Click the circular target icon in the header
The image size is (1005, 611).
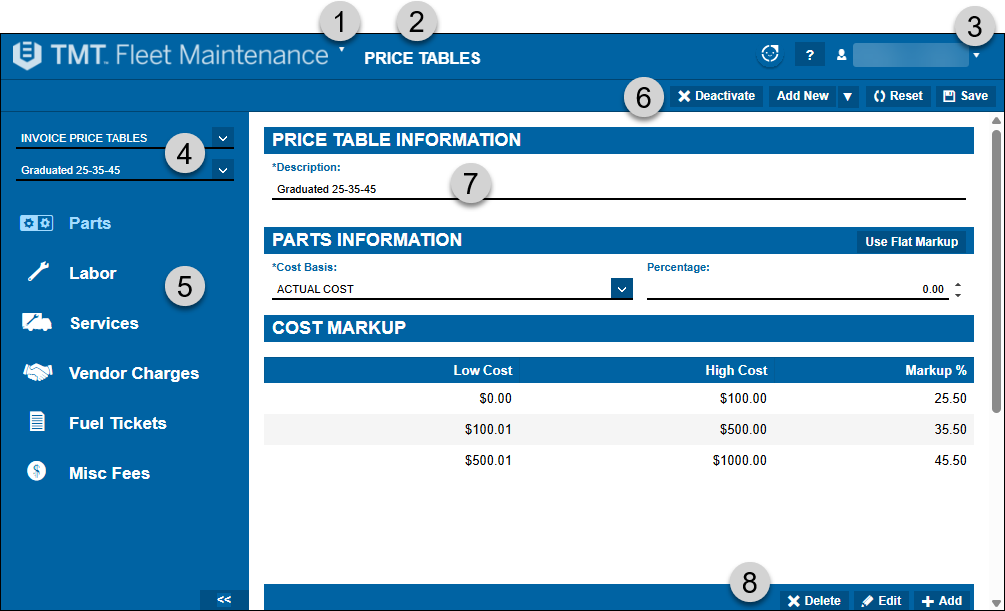(x=770, y=54)
